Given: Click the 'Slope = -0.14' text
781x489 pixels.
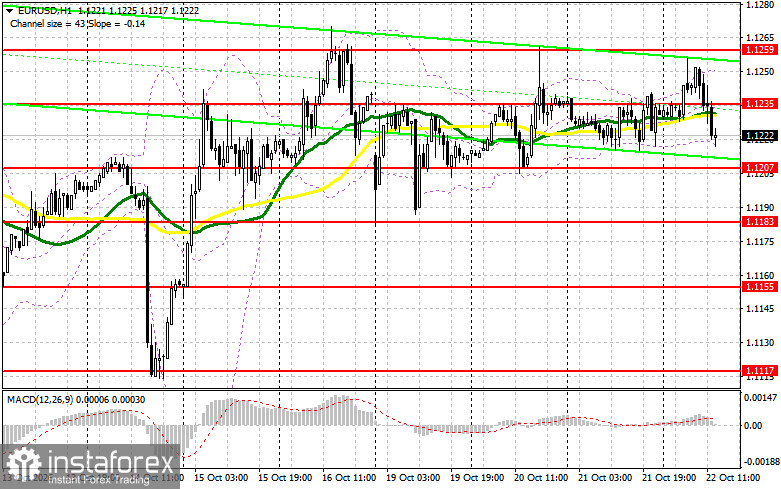Looking at the screenshot, I should 118,23.
